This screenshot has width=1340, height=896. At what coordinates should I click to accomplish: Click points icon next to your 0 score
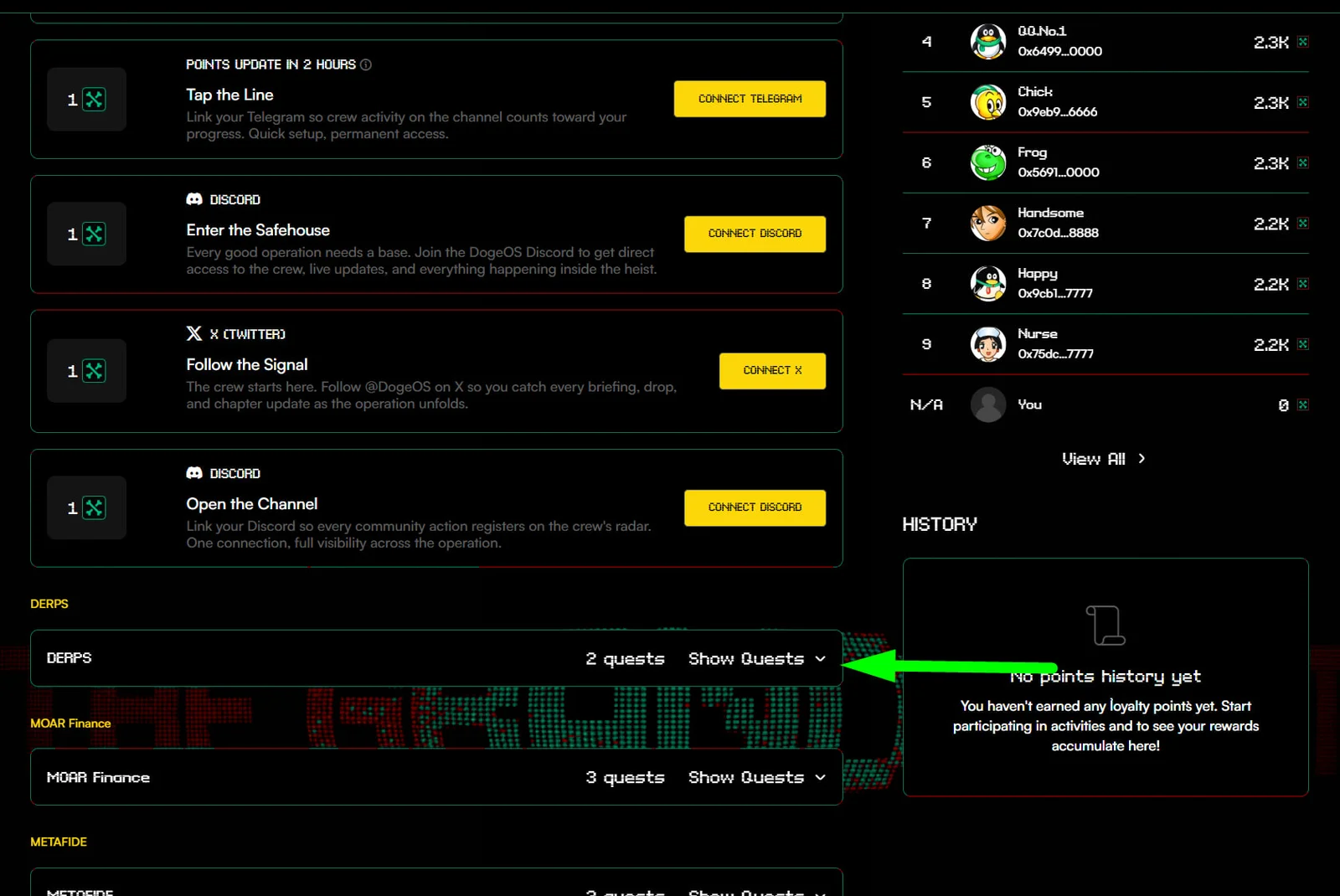tap(1302, 405)
